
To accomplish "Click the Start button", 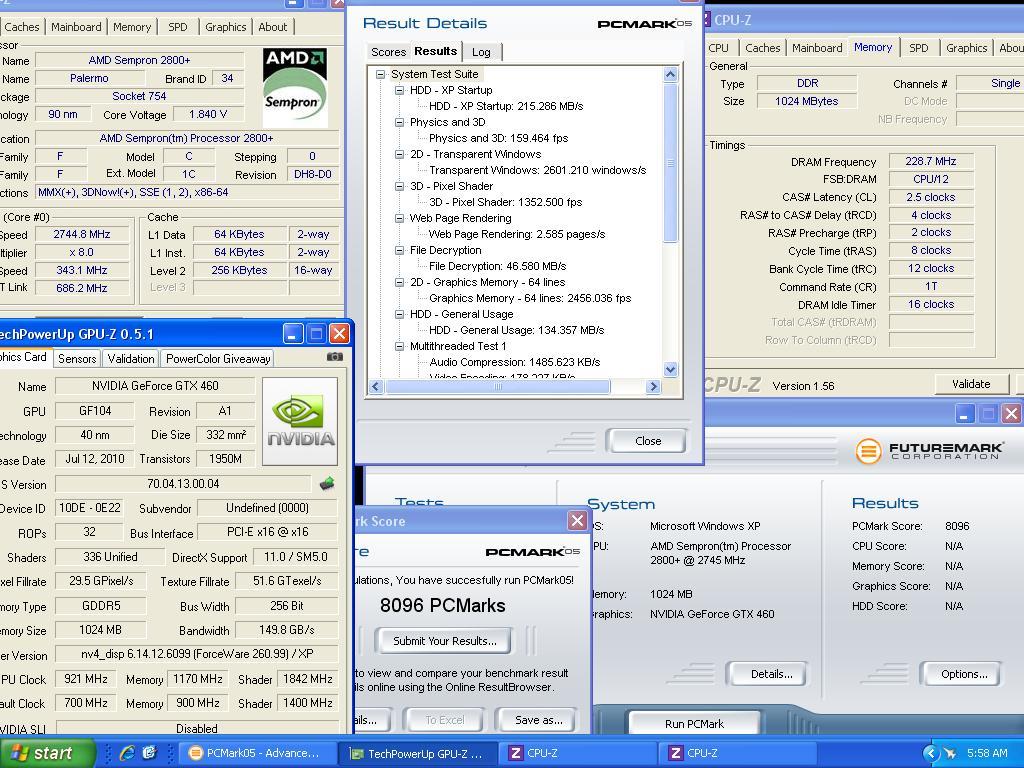I will (46, 753).
